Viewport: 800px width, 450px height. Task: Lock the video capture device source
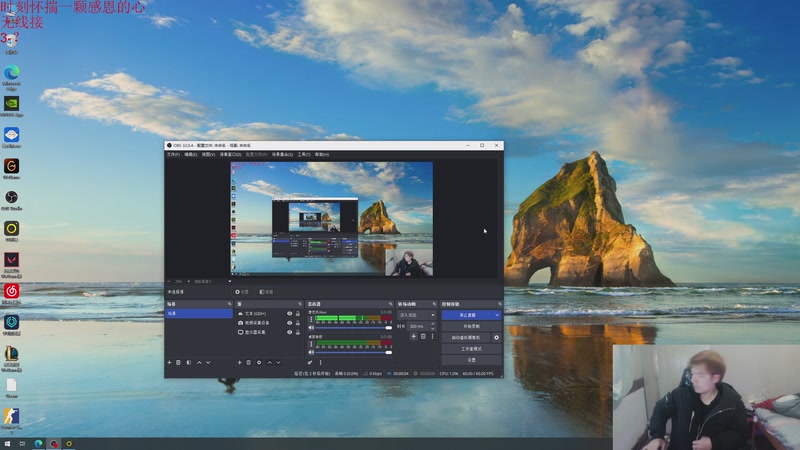point(297,322)
